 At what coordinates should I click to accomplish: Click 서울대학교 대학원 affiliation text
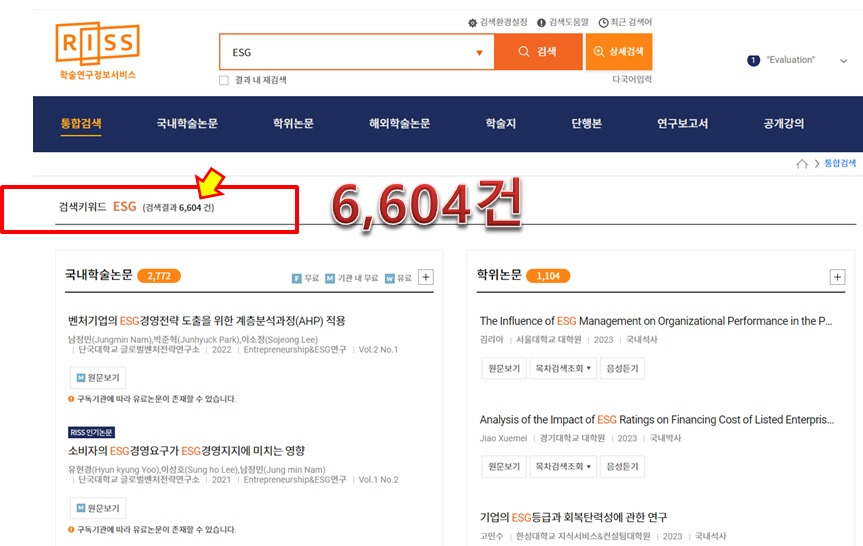point(548,340)
